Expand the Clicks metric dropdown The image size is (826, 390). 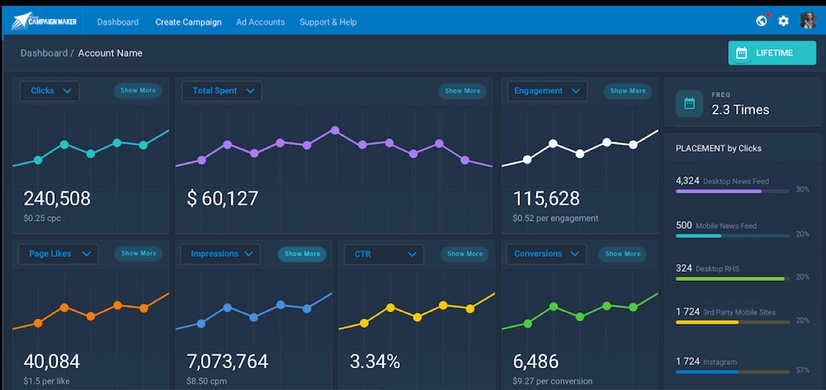coord(50,91)
